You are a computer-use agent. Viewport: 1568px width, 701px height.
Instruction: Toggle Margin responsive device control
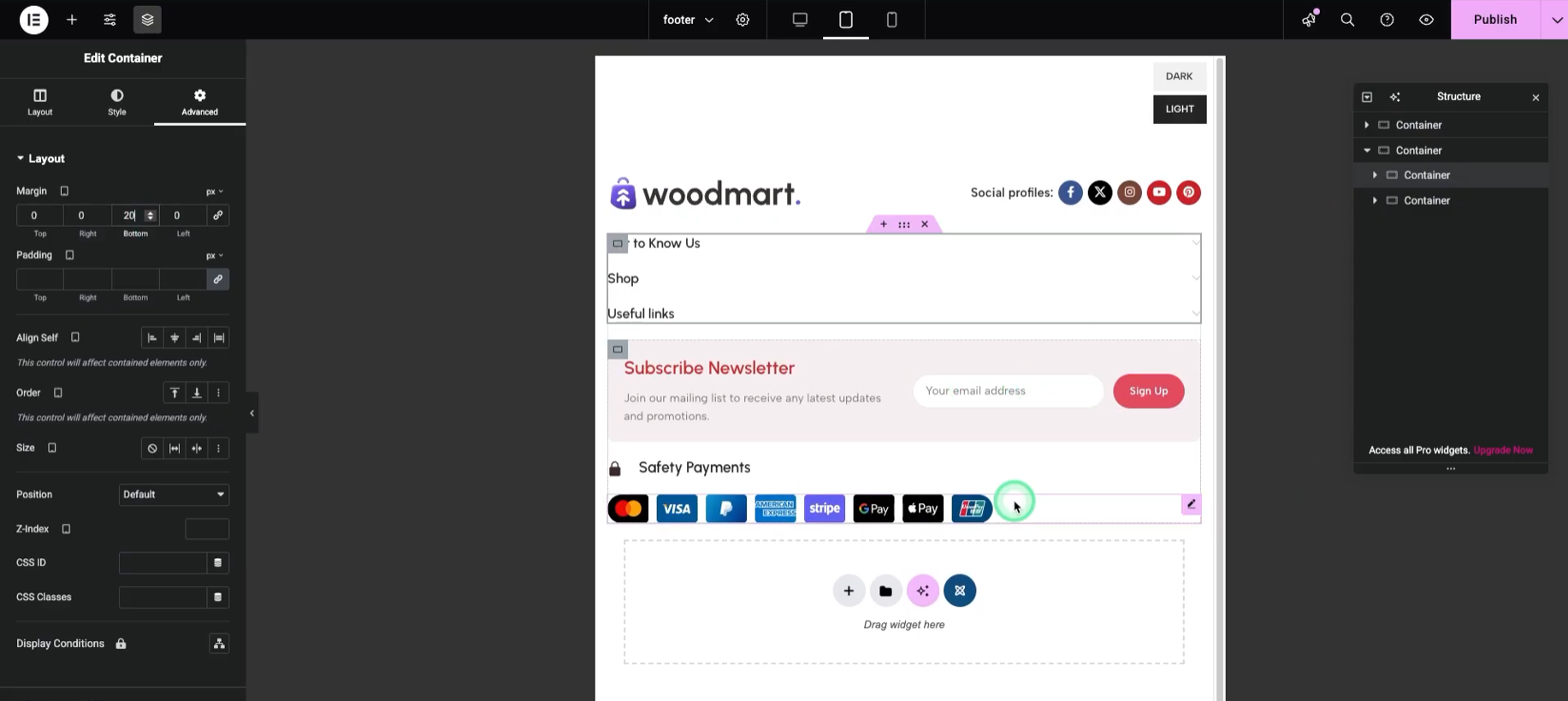(x=64, y=191)
